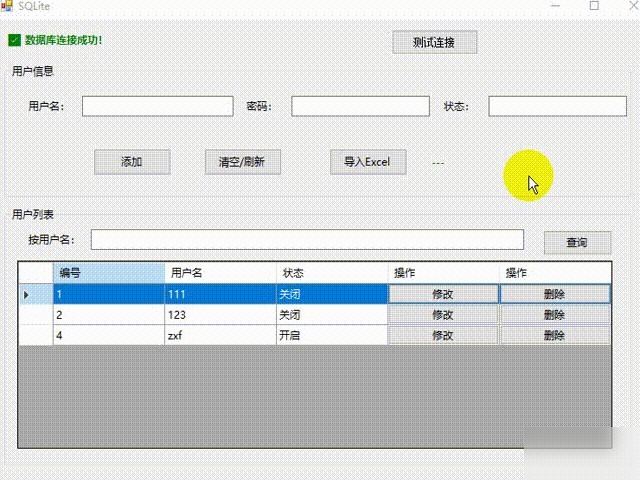The height and width of the screenshot is (480, 640).
Task: Click the 状态 column header
Action: [x=332, y=273]
